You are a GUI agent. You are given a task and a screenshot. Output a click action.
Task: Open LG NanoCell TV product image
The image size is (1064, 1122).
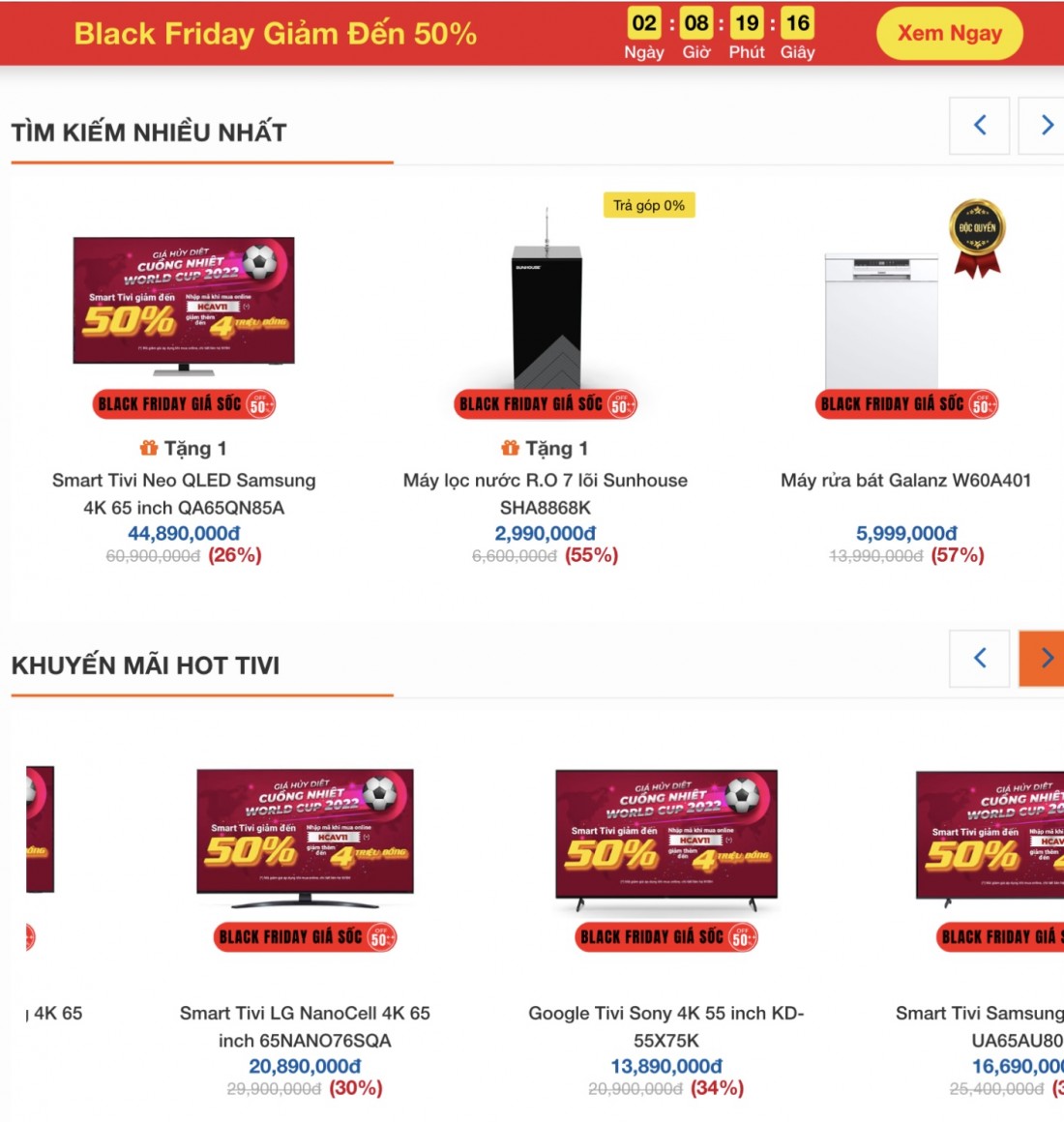tap(305, 838)
